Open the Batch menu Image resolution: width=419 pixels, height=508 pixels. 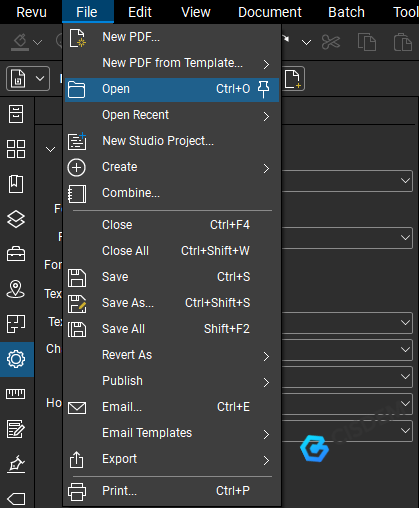[x=346, y=12]
